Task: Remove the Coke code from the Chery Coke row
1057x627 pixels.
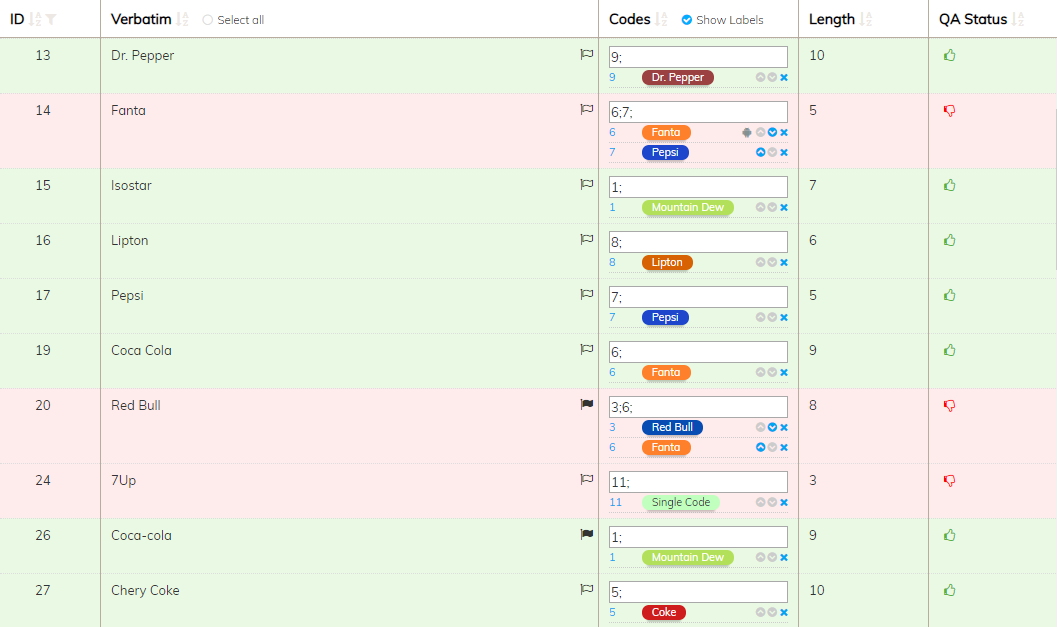Action: click(x=784, y=612)
